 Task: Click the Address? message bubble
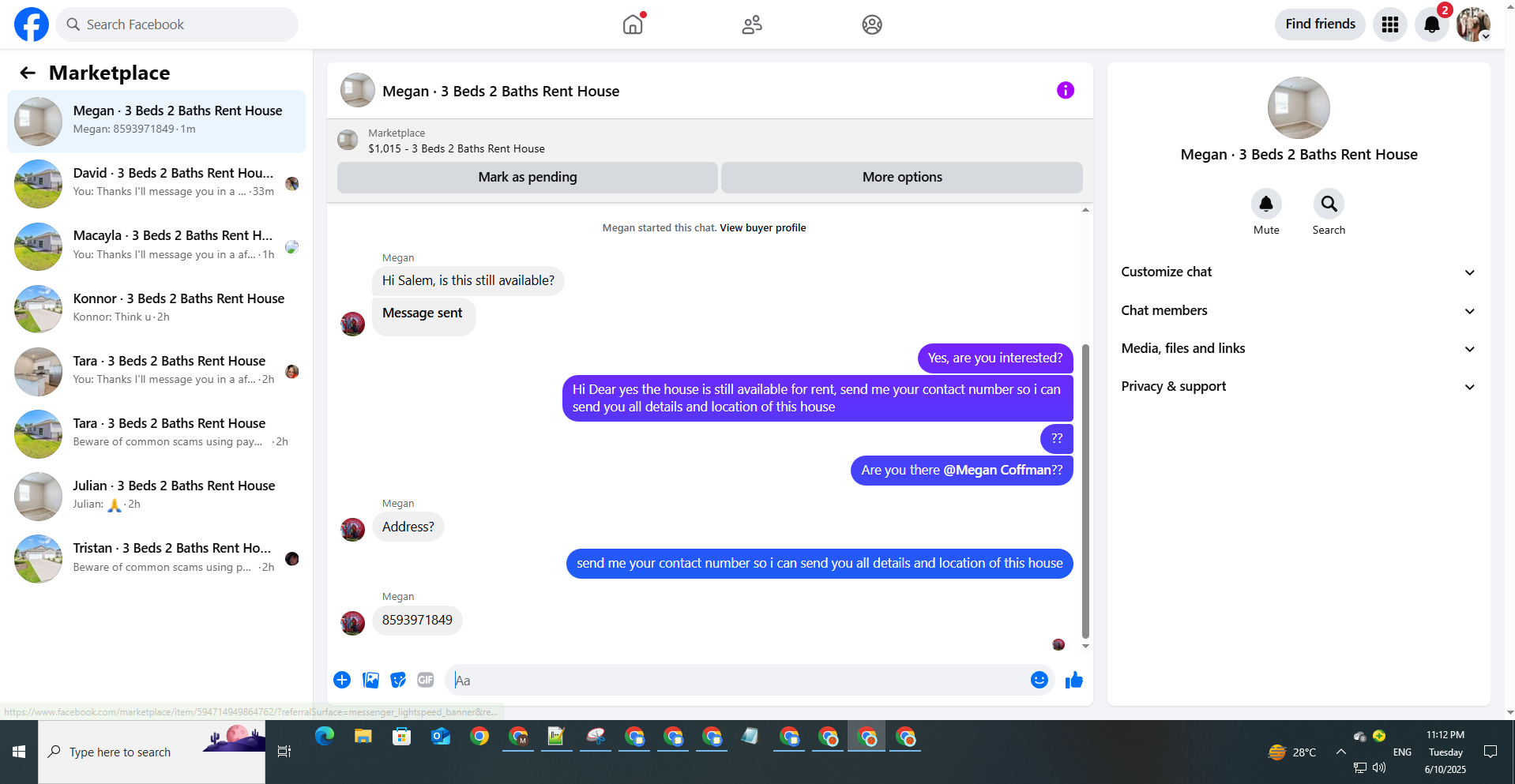[408, 527]
